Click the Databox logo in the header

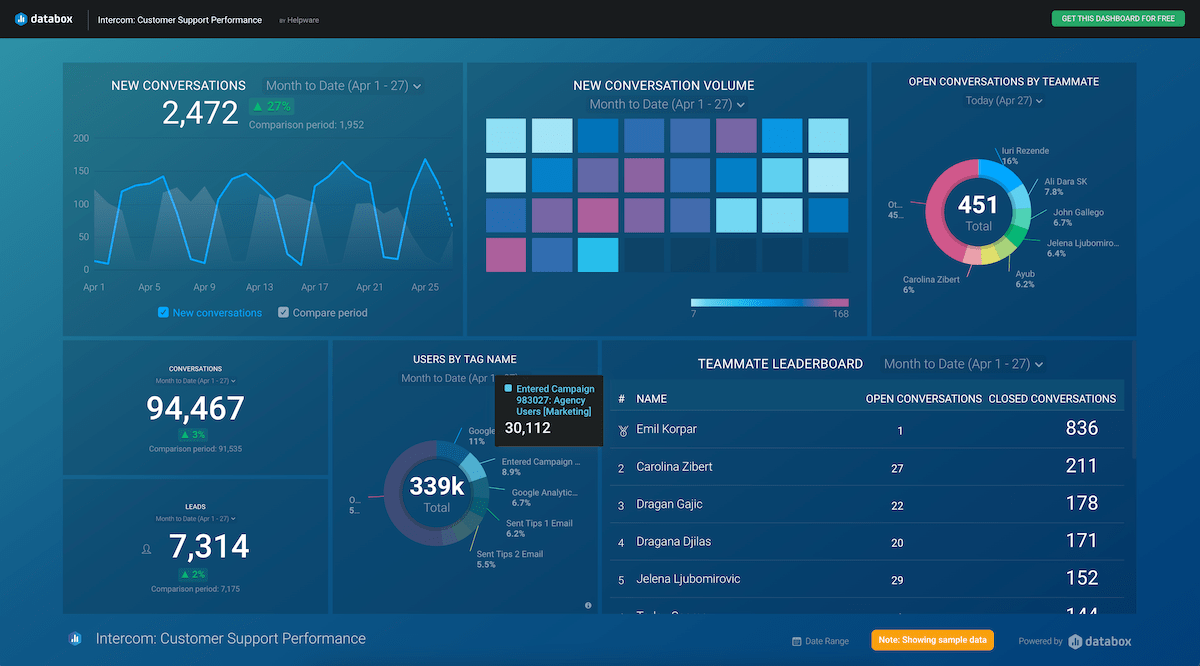click(45, 19)
